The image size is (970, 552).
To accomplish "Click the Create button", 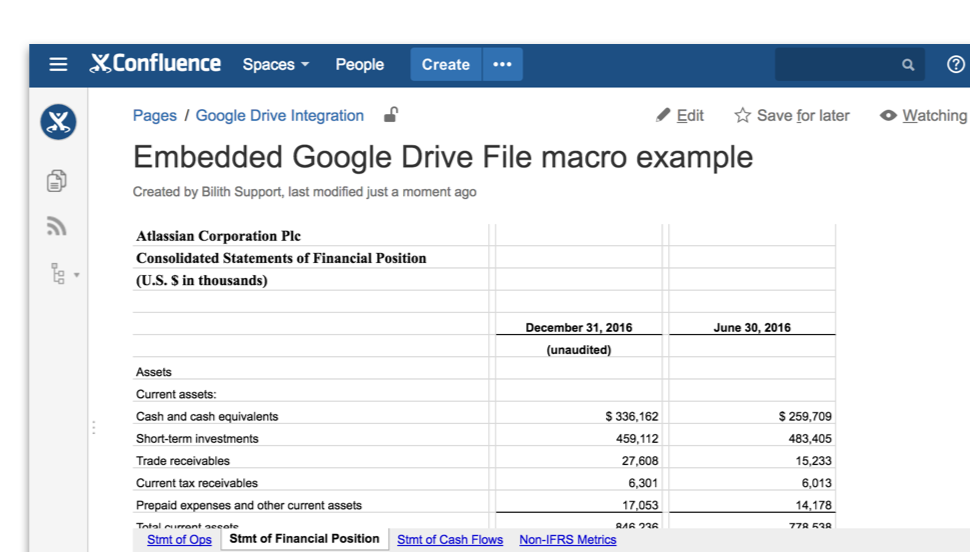I will tap(445, 64).
